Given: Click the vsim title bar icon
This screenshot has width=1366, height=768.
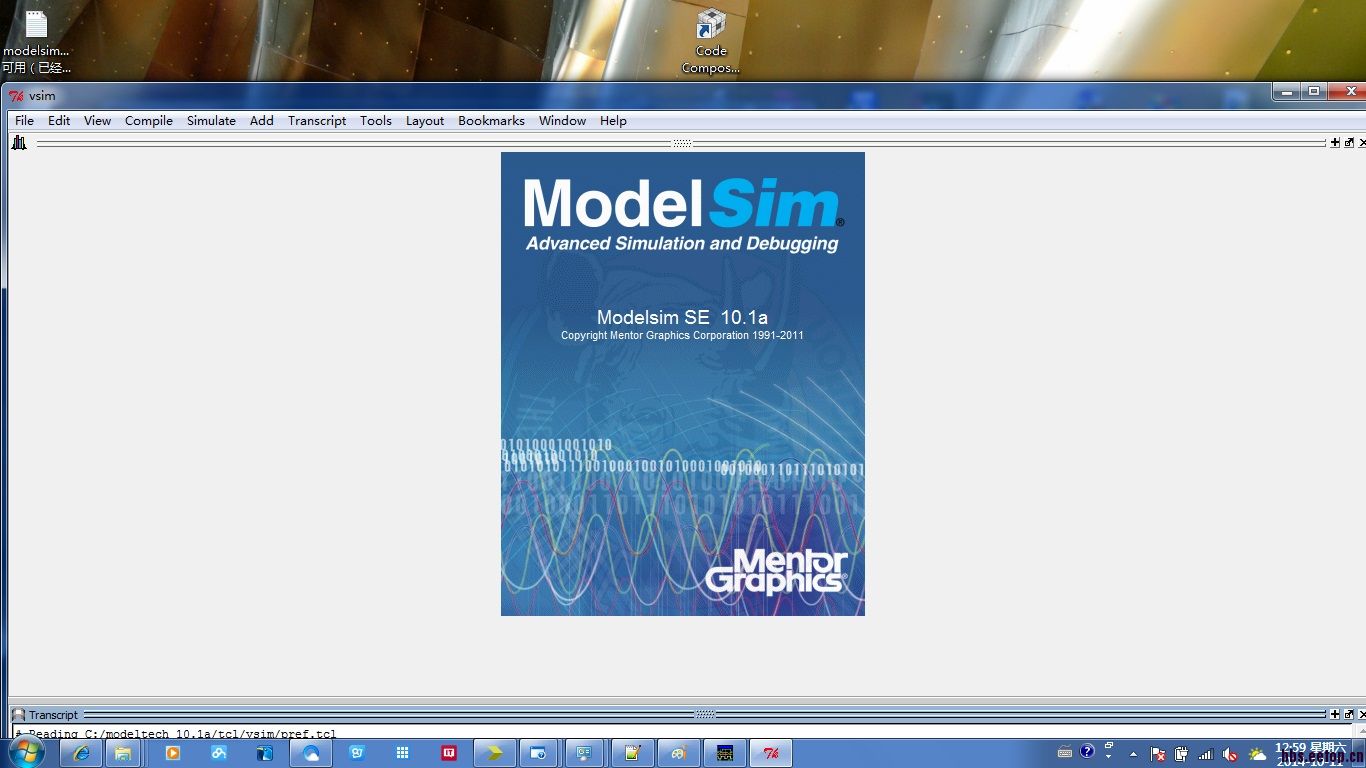Looking at the screenshot, I should pos(16,96).
